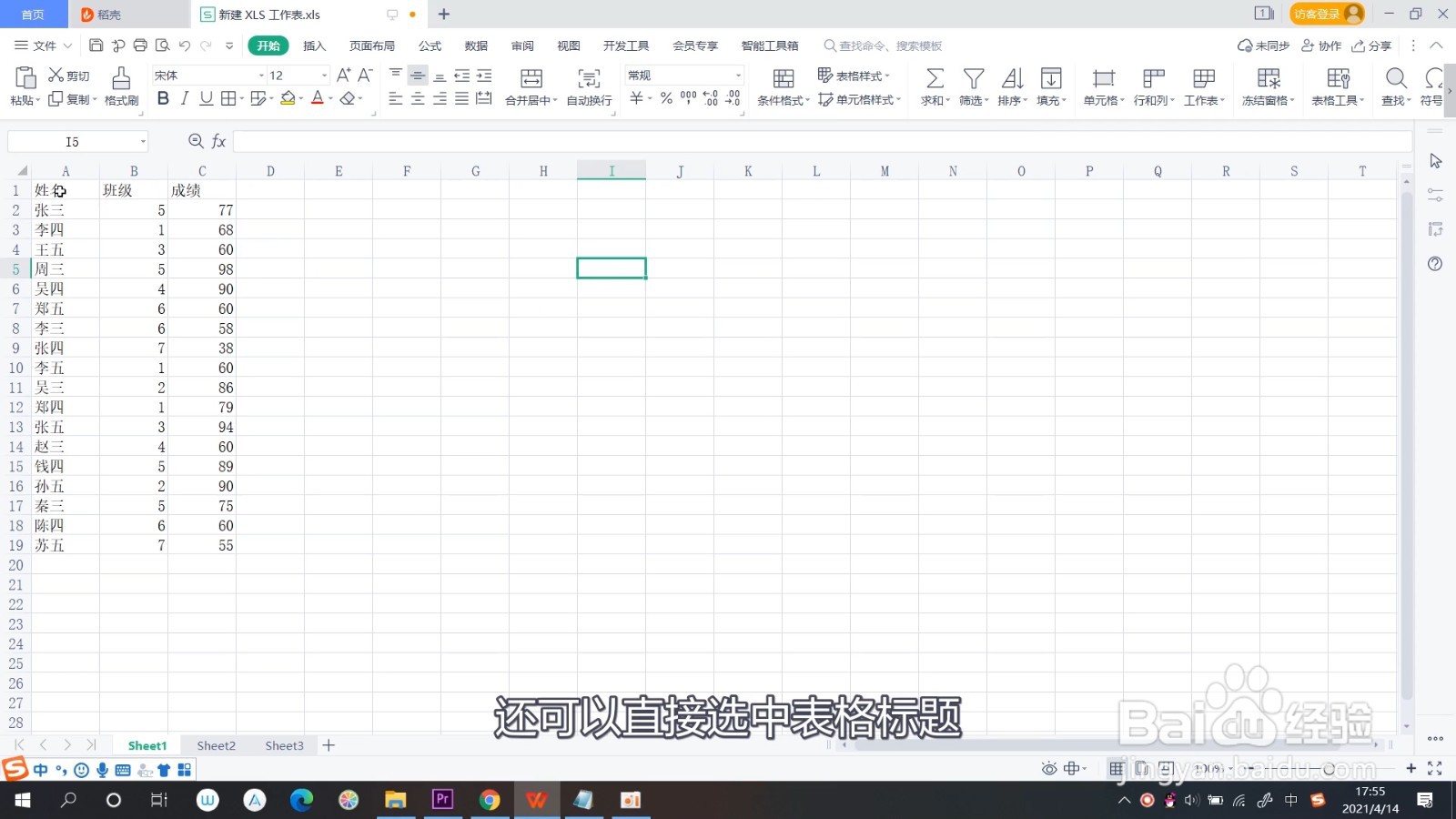
Task: Open File Explorer from taskbar
Action: click(x=395, y=800)
